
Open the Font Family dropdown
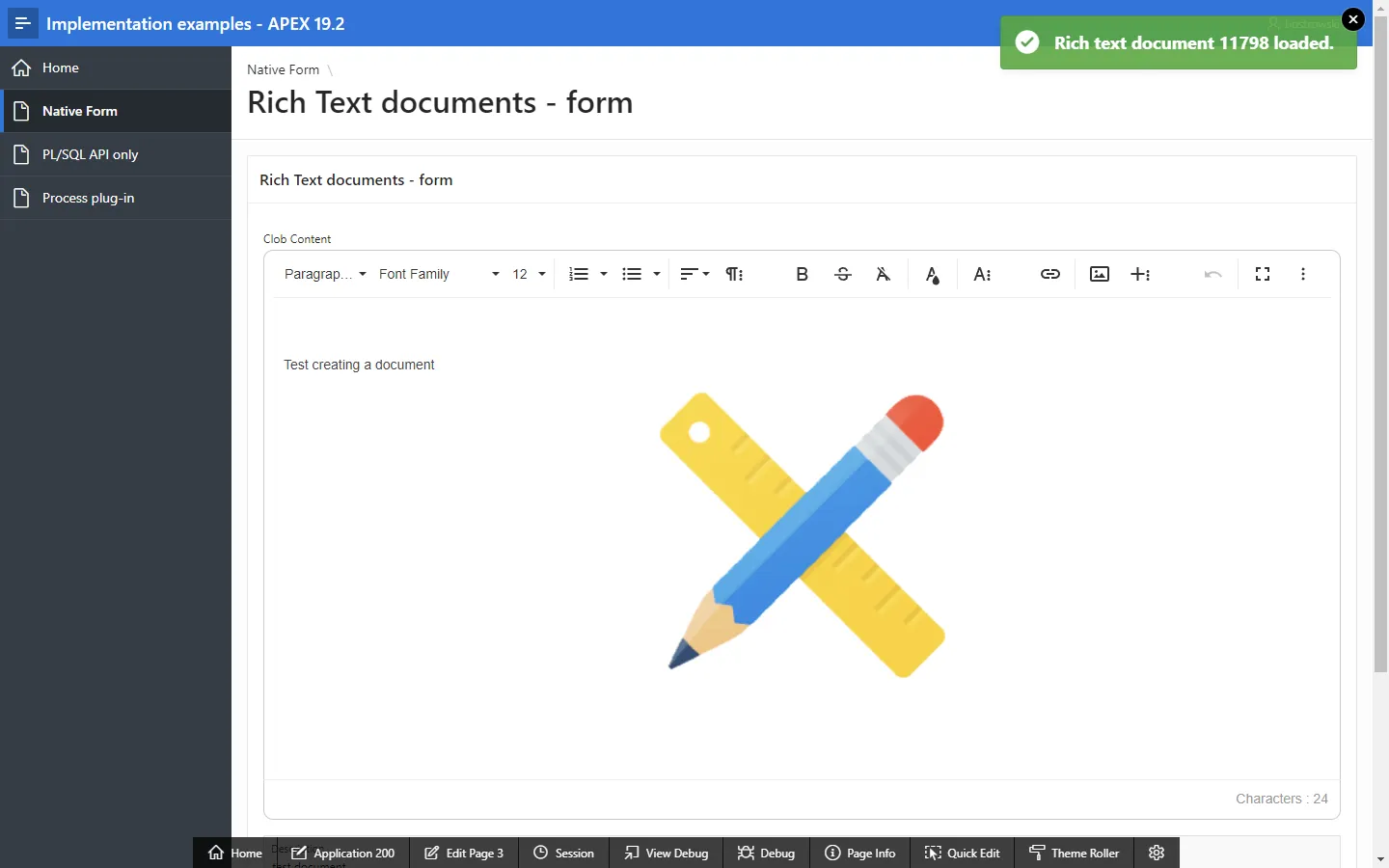[x=439, y=274]
